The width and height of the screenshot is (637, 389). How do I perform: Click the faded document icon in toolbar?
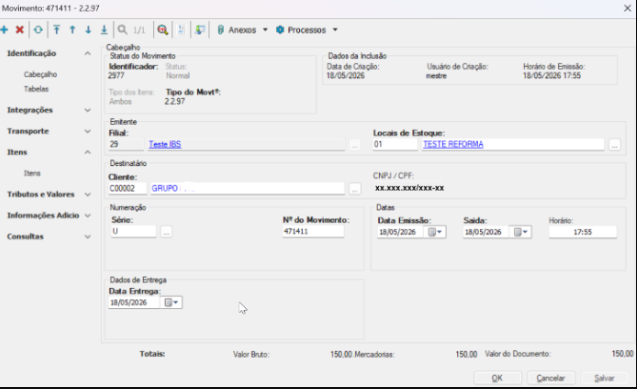click(182, 30)
